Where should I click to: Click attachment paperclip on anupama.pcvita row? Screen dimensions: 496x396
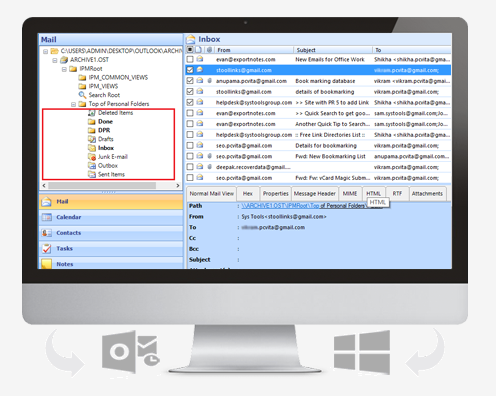pyautogui.click(x=210, y=81)
